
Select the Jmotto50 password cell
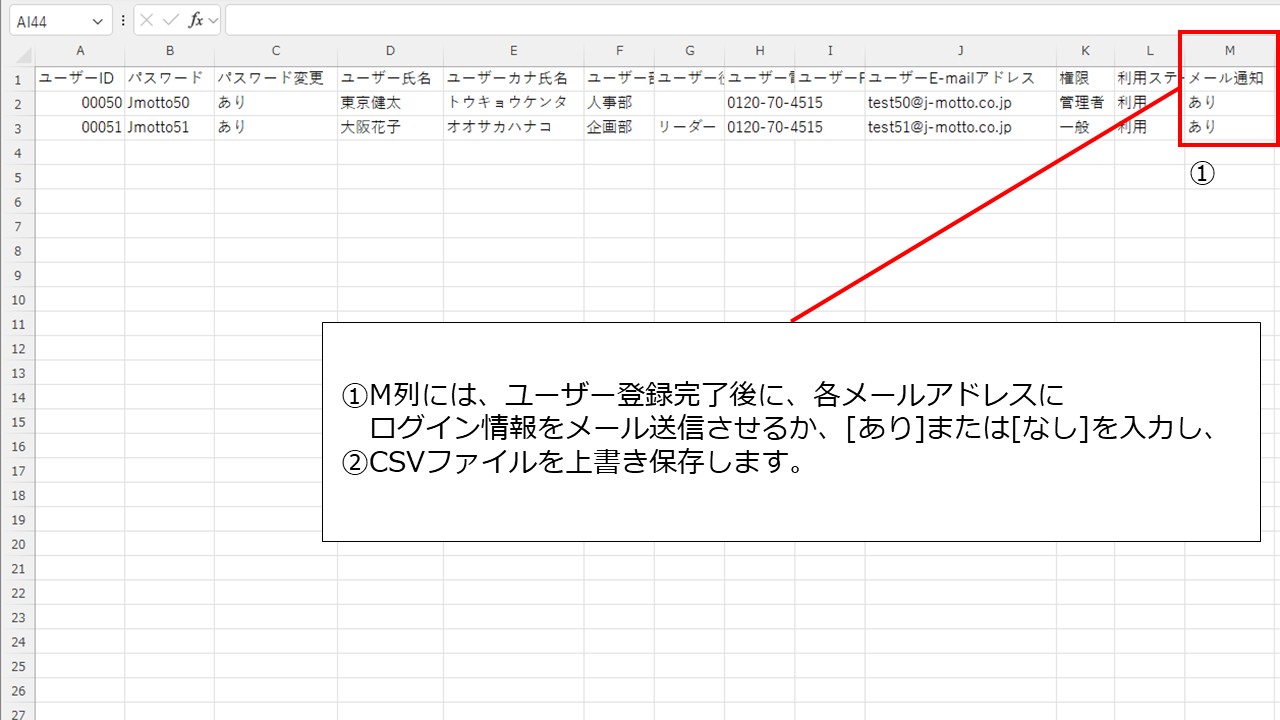click(169, 103)
